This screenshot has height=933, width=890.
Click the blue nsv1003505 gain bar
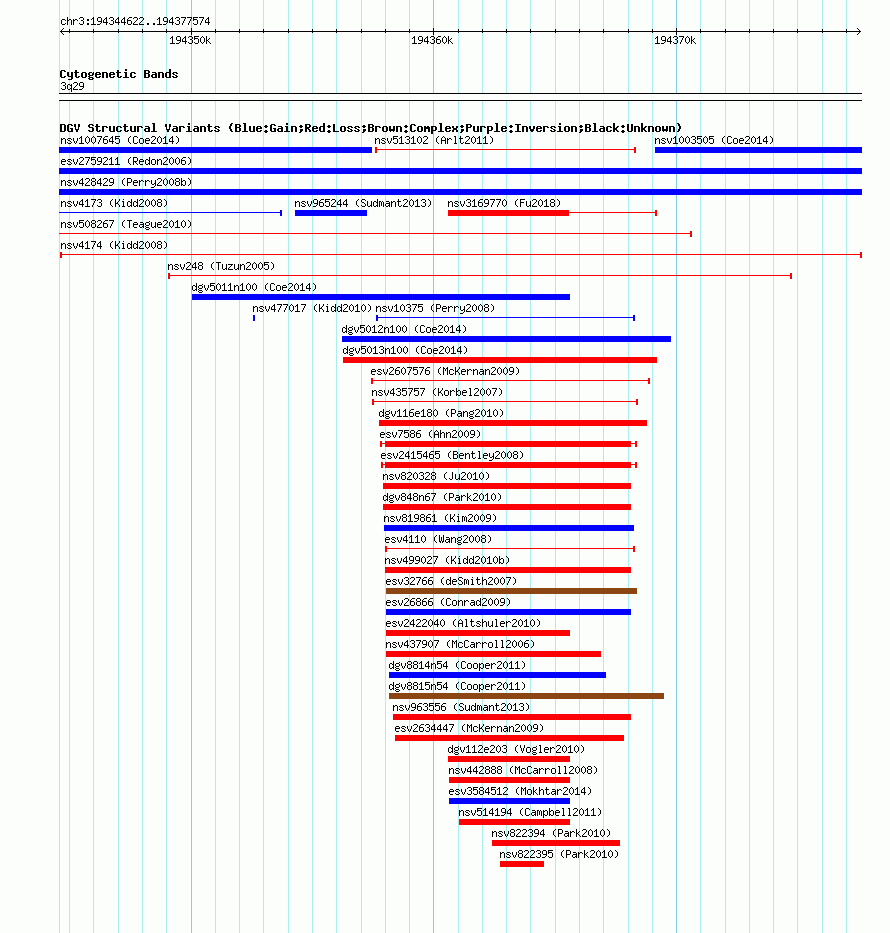[758, 150]
